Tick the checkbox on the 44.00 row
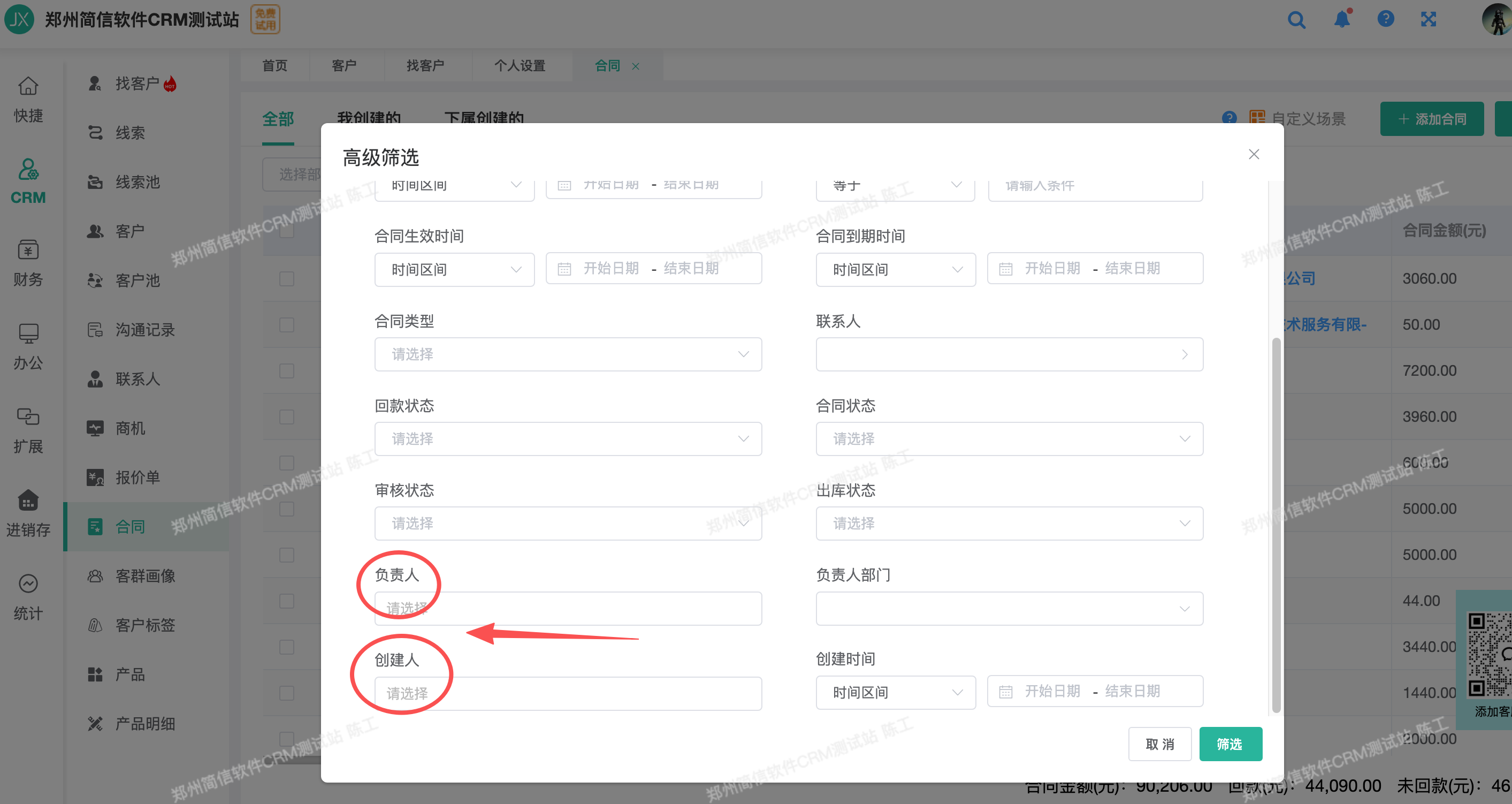The image size is (1512, 804). coord(286,601)
